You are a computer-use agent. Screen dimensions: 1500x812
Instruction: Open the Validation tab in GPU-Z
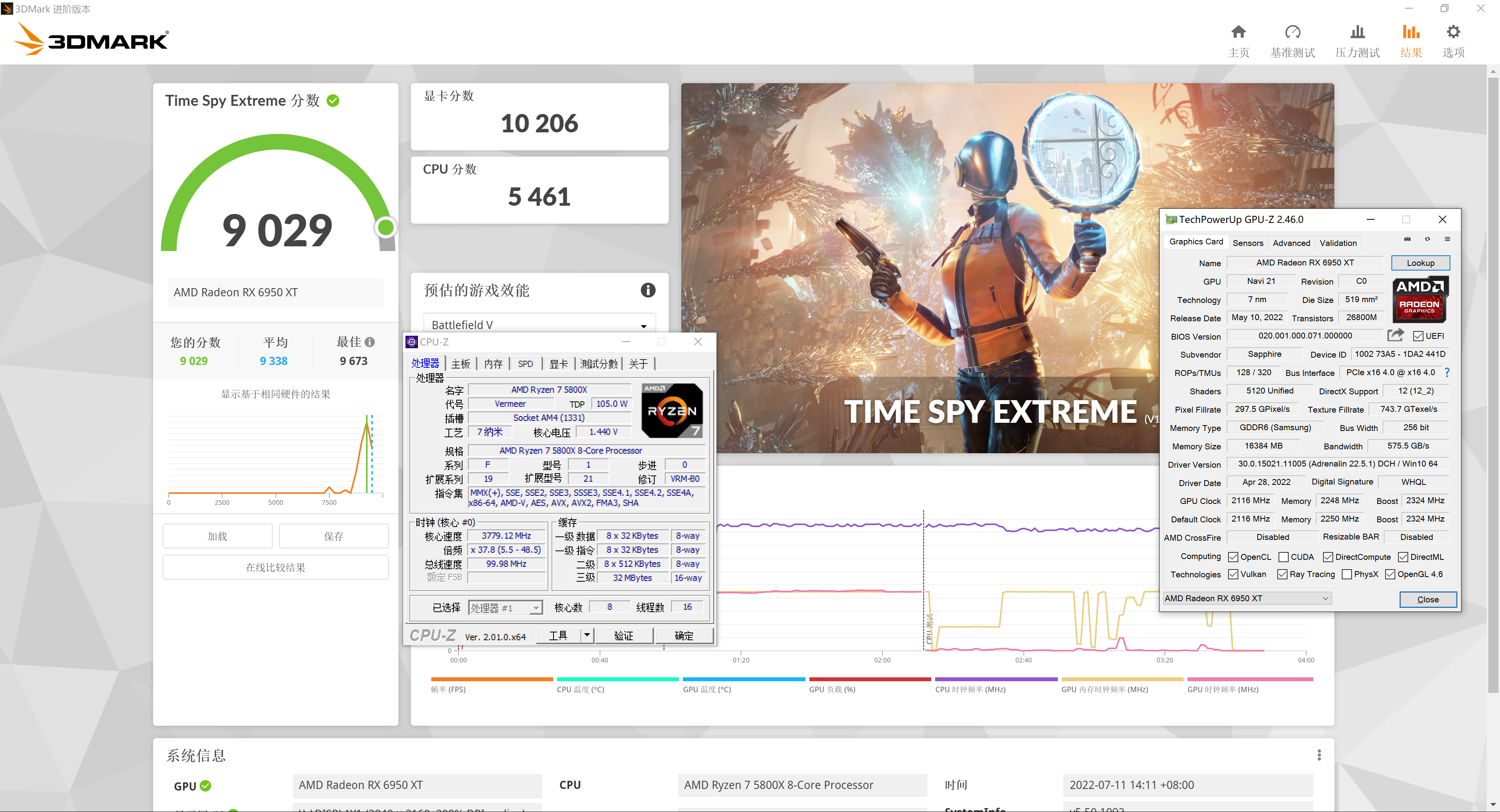[1337, 243]
